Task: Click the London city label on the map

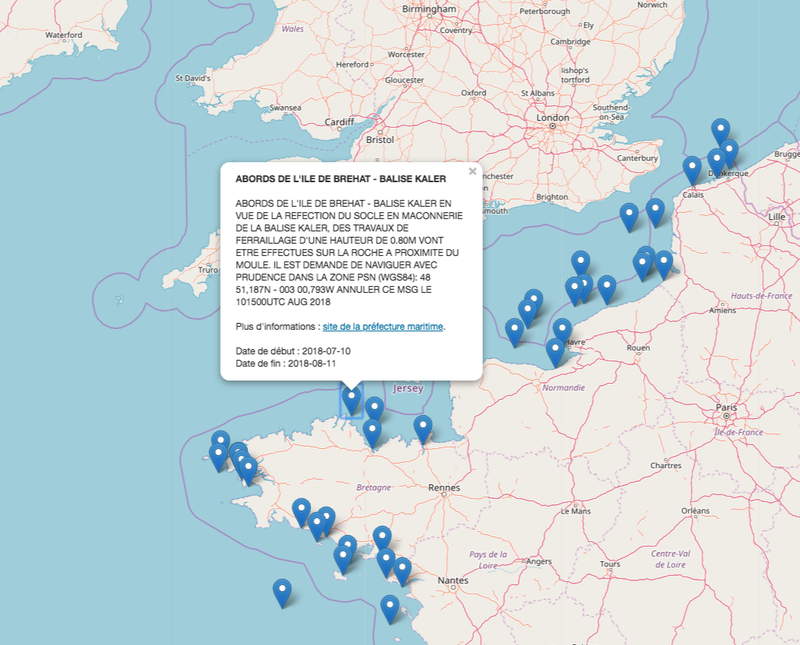Action: (553, 117)
